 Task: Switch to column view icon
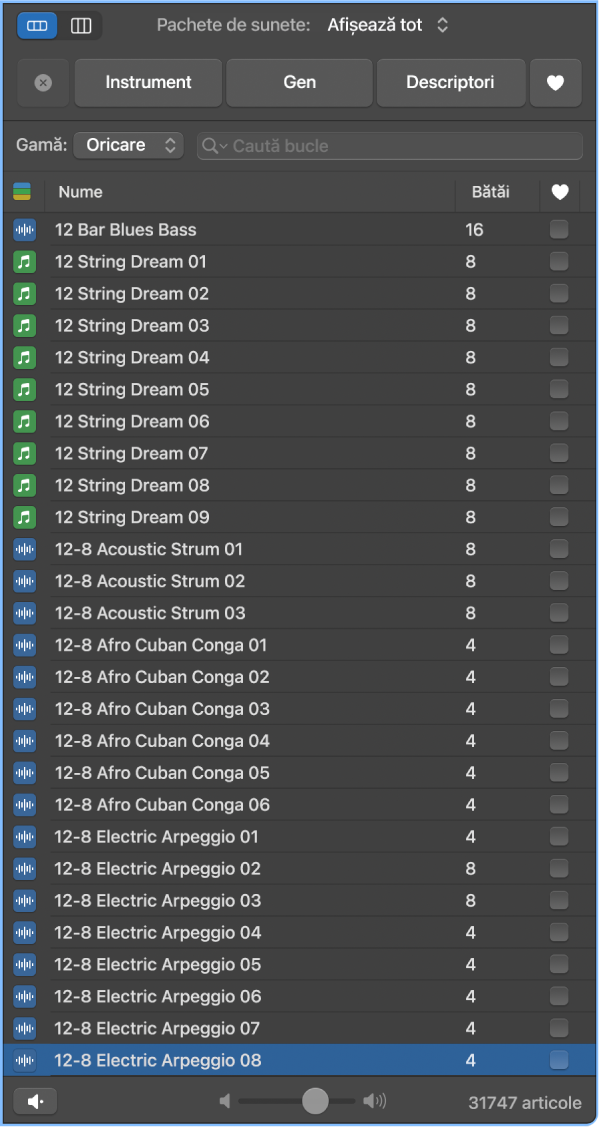[x=81, y=26]
